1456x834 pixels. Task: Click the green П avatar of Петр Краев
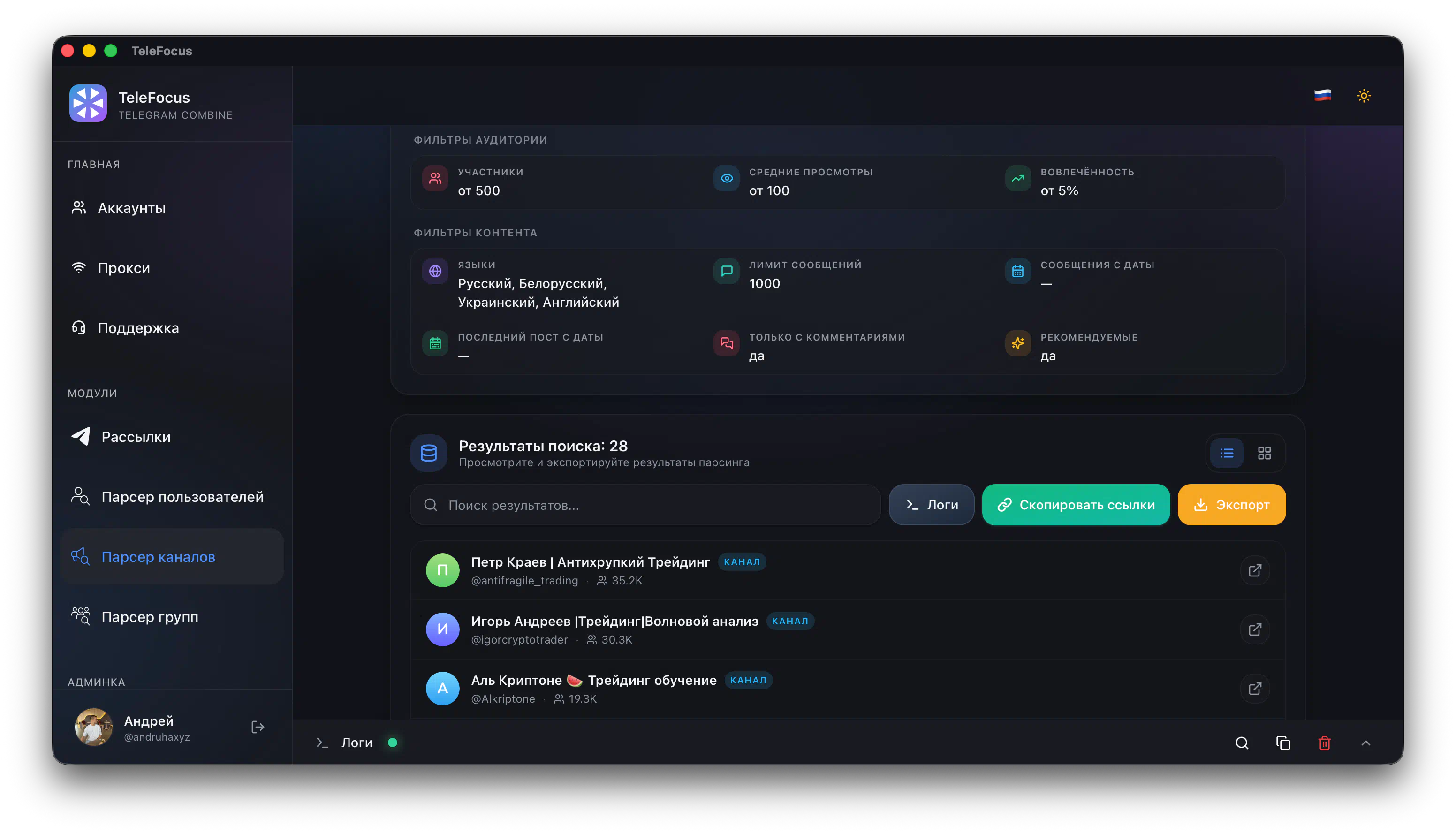443,570
